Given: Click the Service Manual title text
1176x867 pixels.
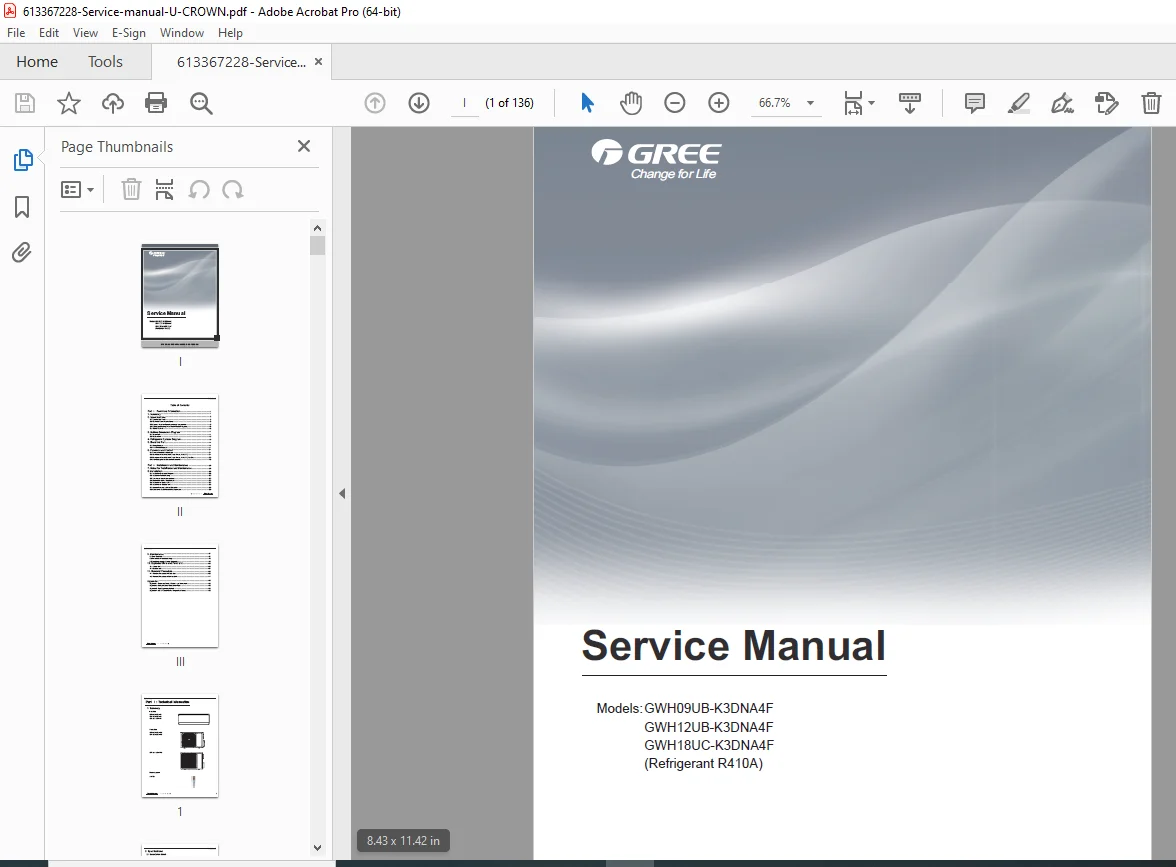Looking at the screenshot, I should [x=734, y=646].
